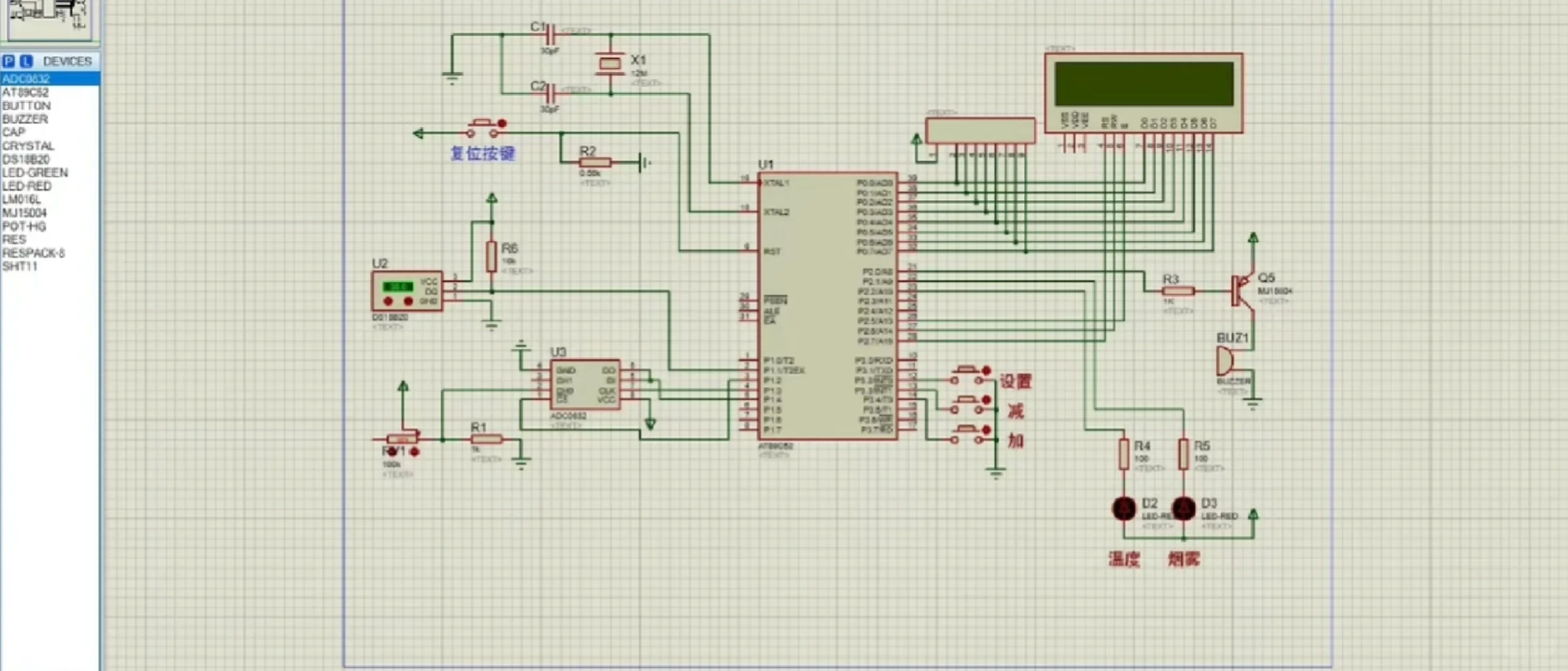Click the ADC0832 chip U3
This screenshot has height=671, width=1568.
pos(584,384)
